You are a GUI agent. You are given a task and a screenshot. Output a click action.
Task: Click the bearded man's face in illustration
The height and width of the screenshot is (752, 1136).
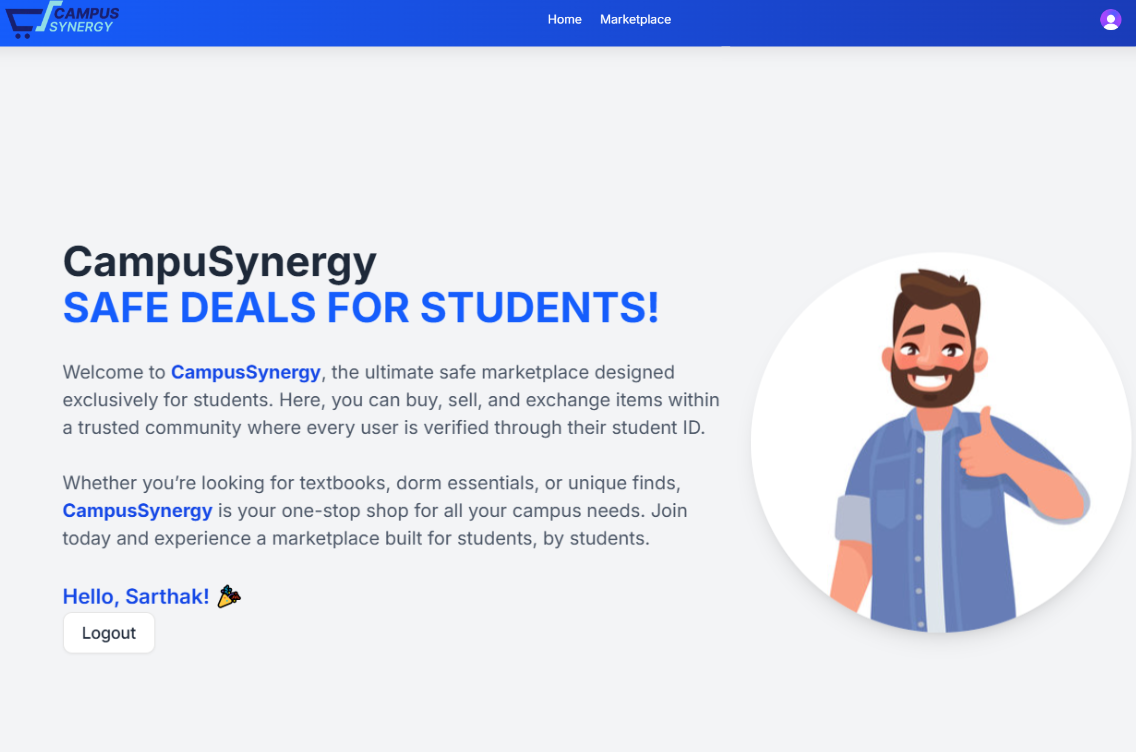coord(934,348)
